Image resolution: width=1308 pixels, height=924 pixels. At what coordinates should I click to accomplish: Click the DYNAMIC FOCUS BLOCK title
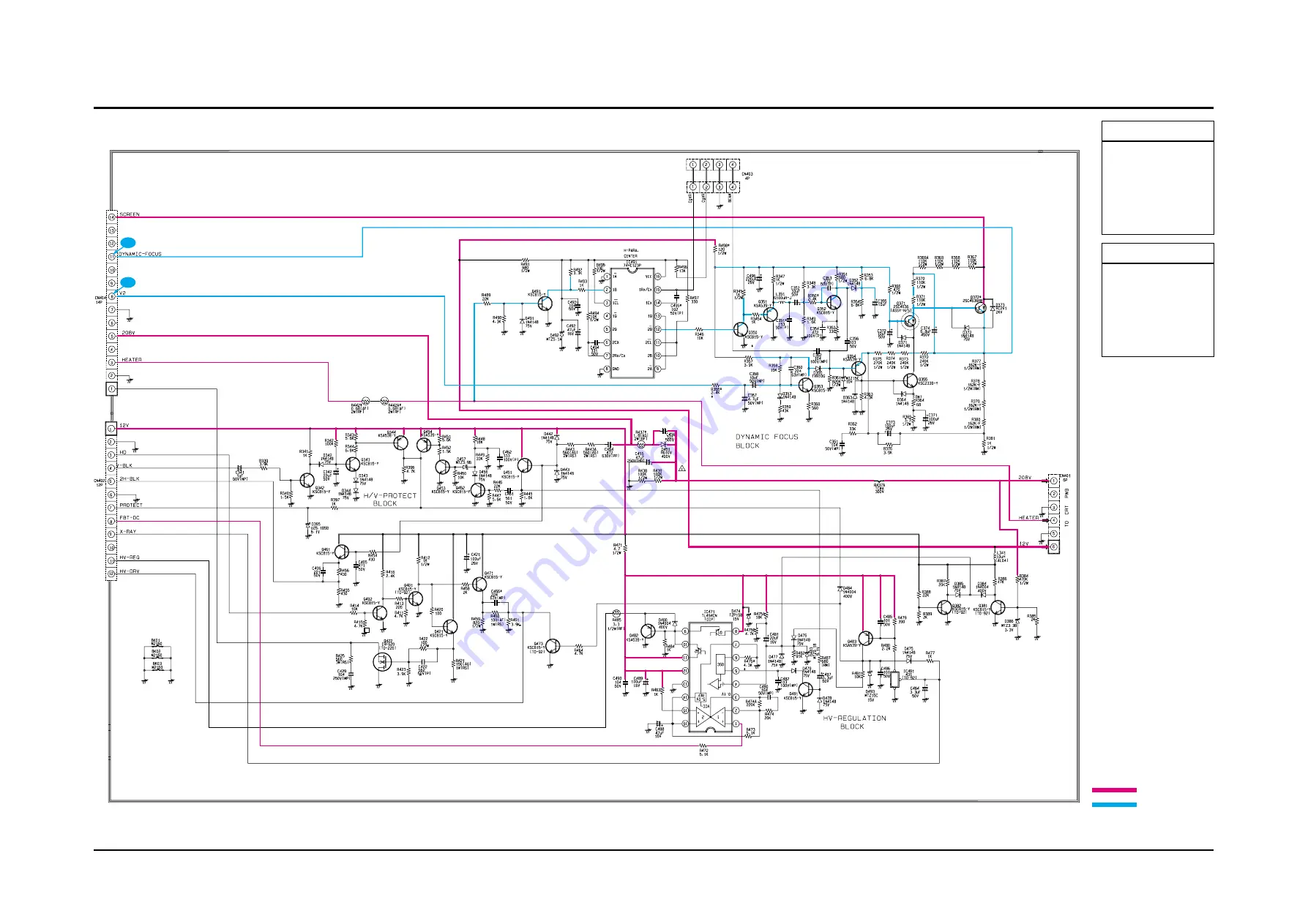pyautogui.click(x=767, y=441)
